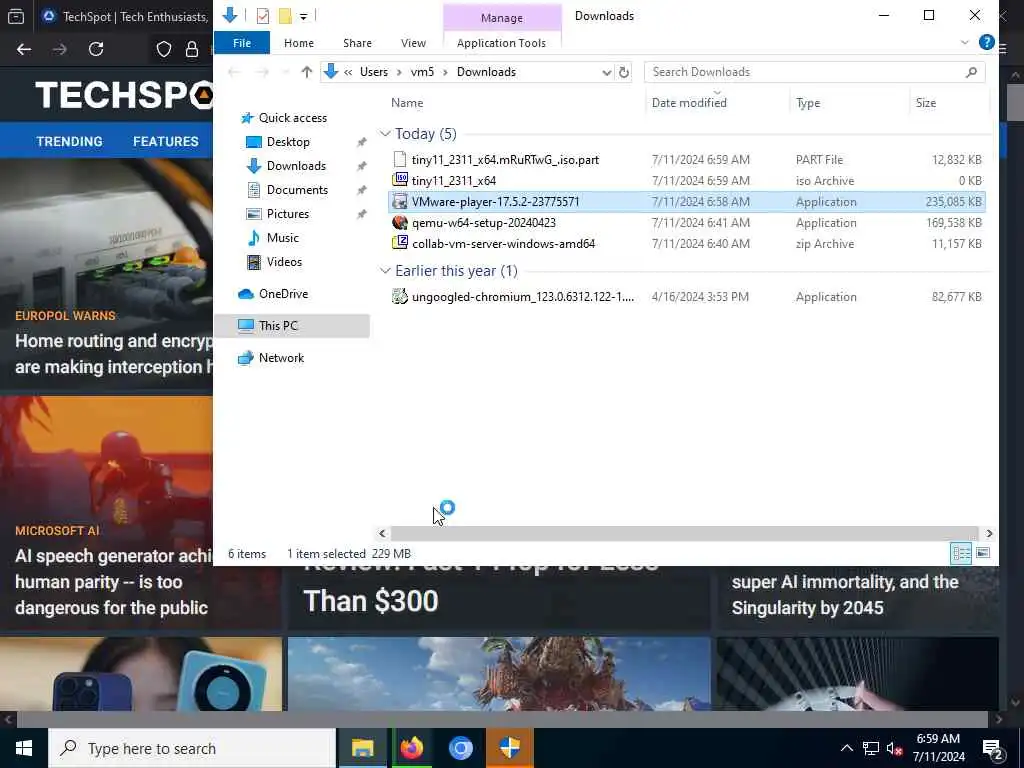Refresh the Downloads folder view

624,72
